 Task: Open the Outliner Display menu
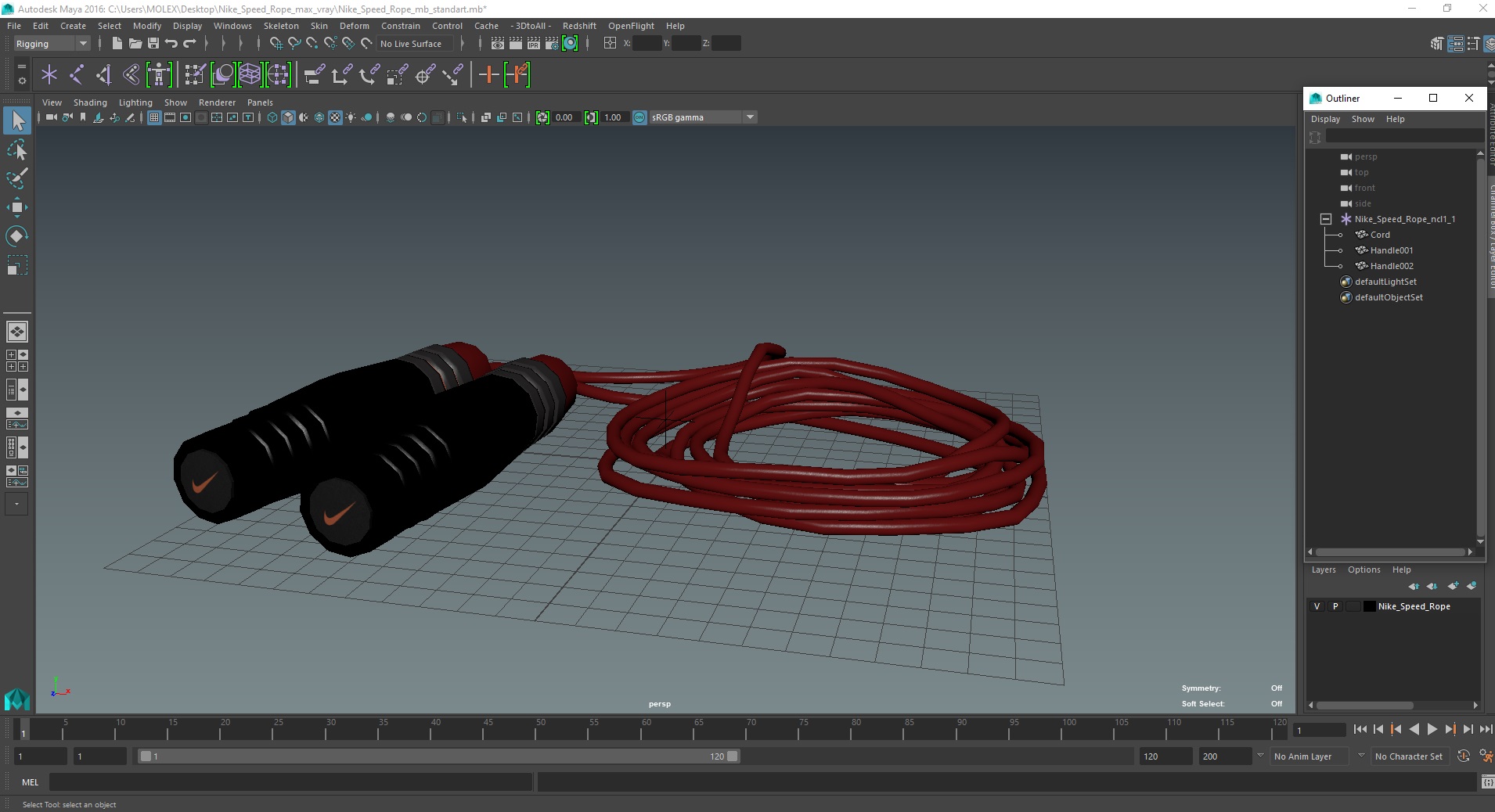1325,119
